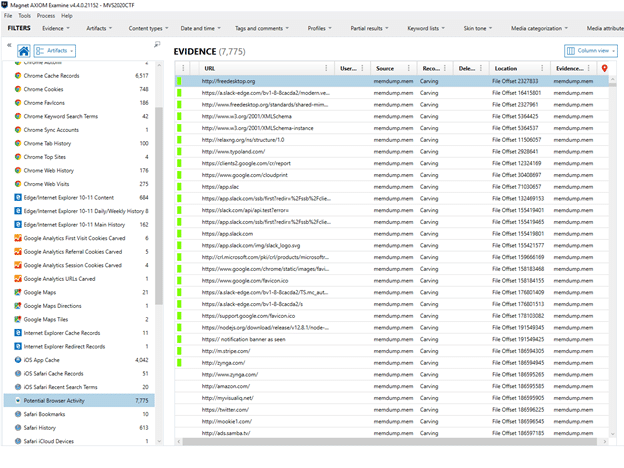Select the https://twitter.com/ row
The width and height of the screenshot is (624, 468).
tap(392, 410)
